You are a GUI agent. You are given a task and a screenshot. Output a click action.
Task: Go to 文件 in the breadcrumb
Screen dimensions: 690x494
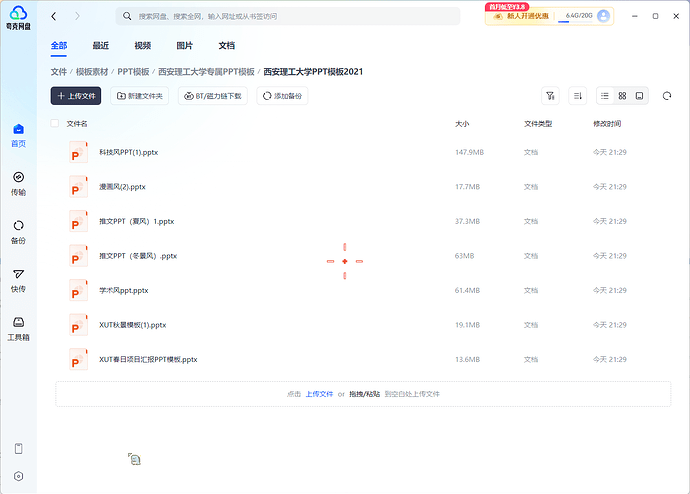pos(59,72)
